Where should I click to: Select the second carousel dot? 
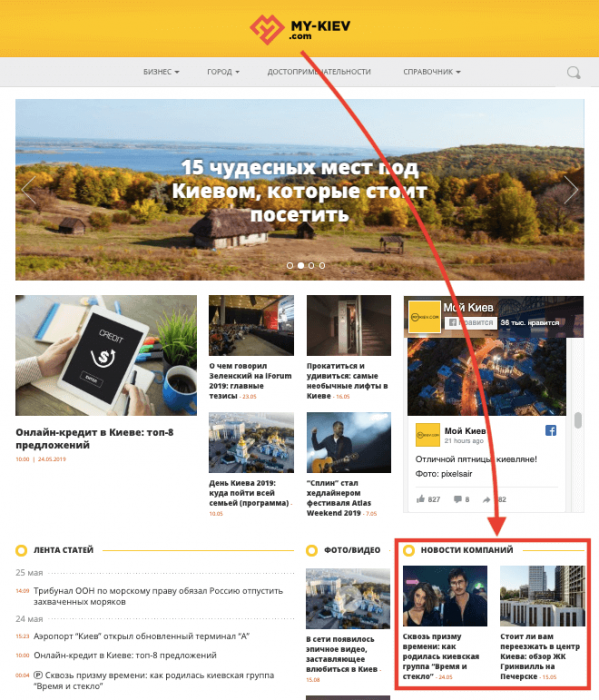(301, 266)
